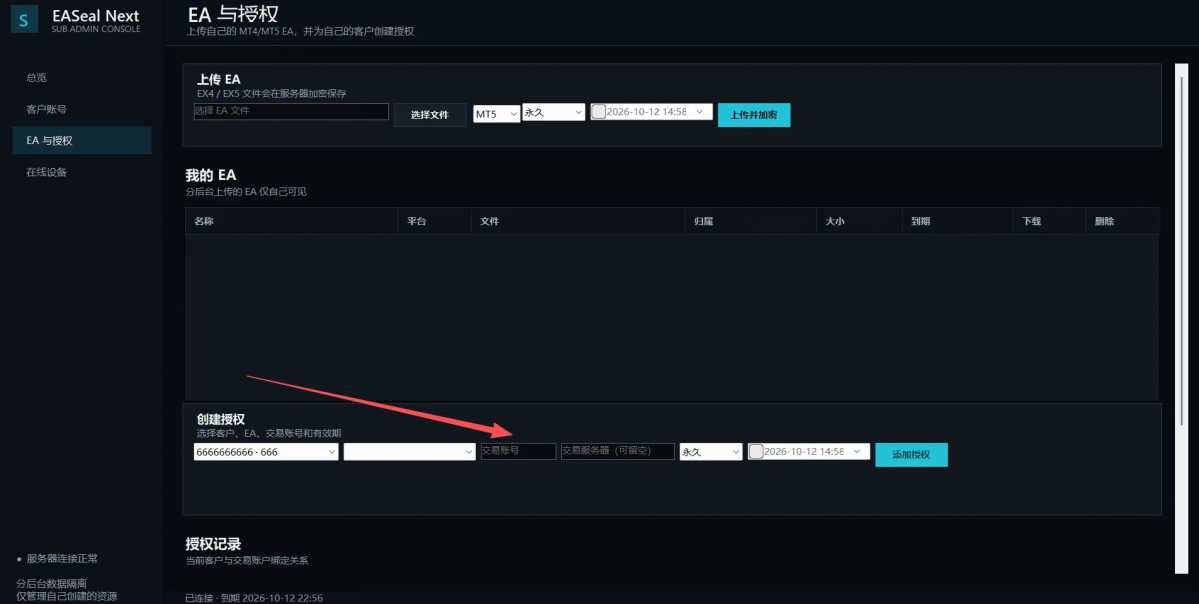Expand the 永久 dropdown in upload section
This screenshot has width=1199, height=604.
tap(554, 112)
